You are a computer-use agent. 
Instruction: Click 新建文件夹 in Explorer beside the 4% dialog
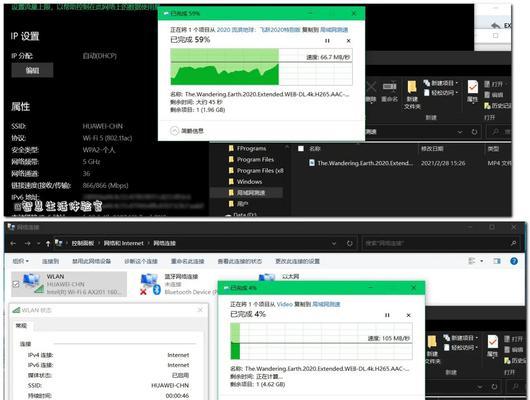pos(432,350)
